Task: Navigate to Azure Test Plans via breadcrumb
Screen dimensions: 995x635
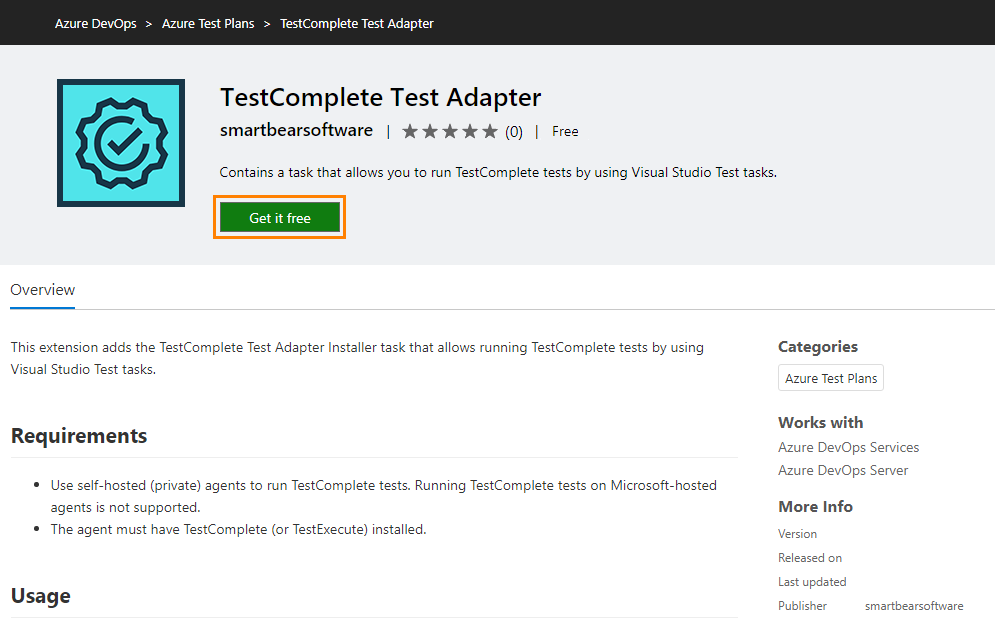Action: point(207,22)
